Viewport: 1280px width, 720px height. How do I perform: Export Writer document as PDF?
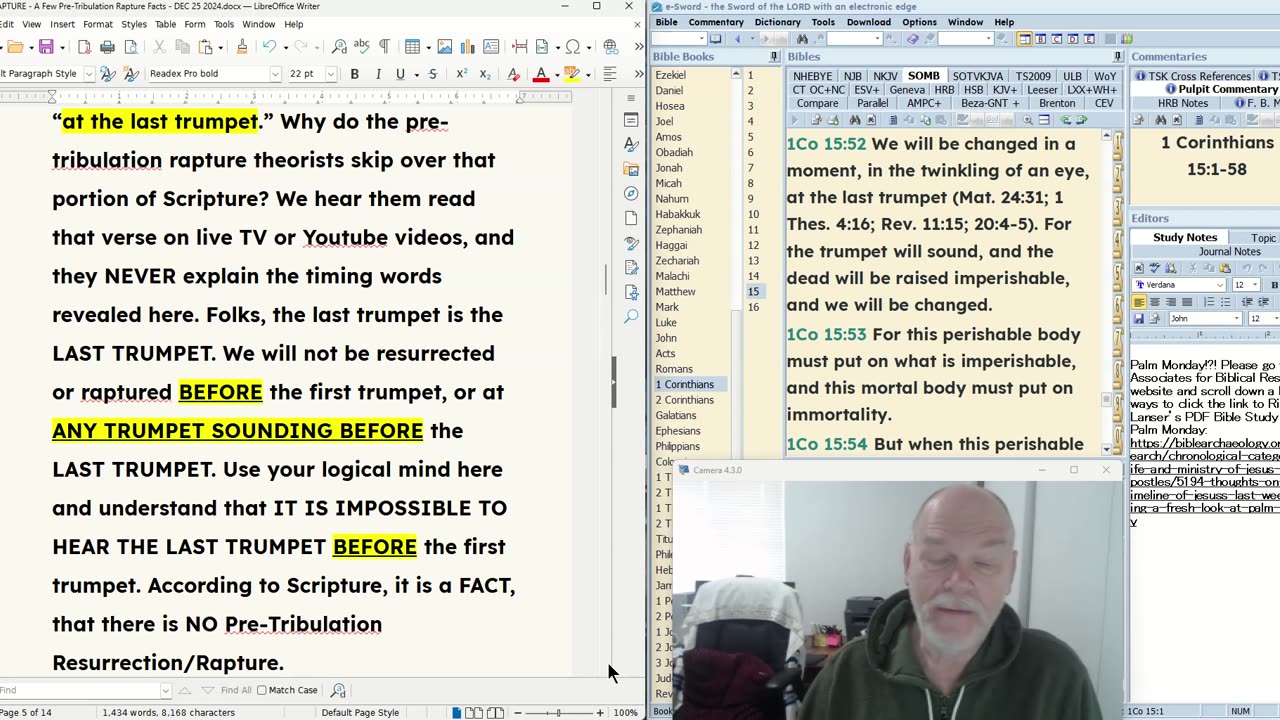coord(85,47)
